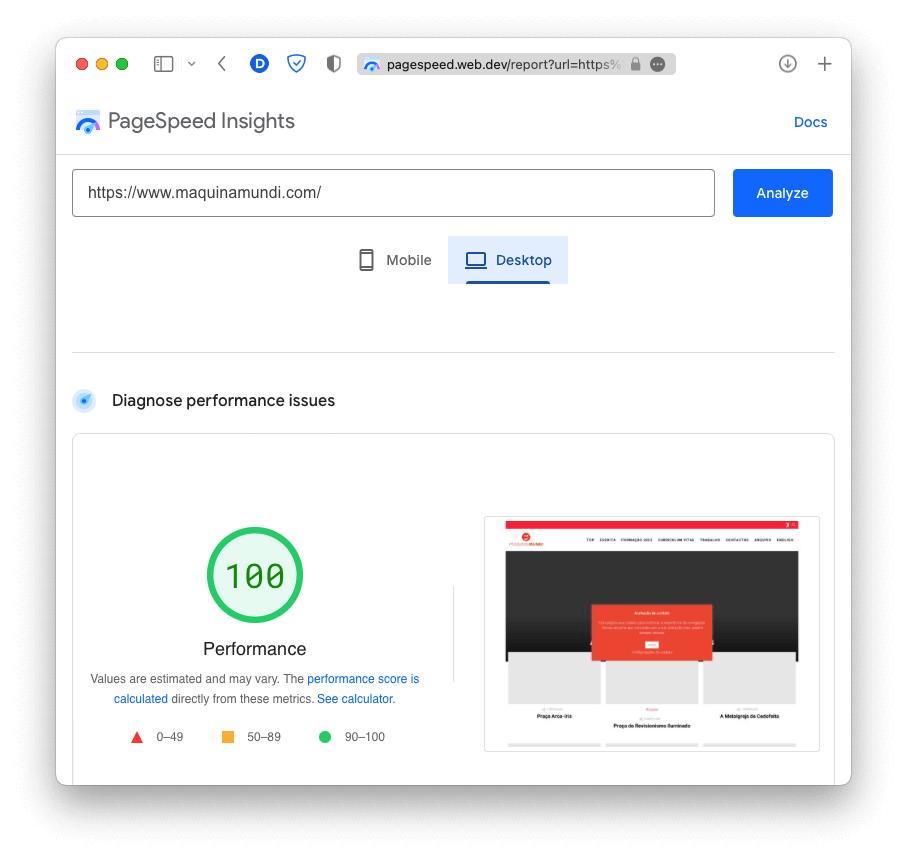Open a new tab with plus button
The height and width of the screenshot is (859, 907).
click(x=825, y=64)
